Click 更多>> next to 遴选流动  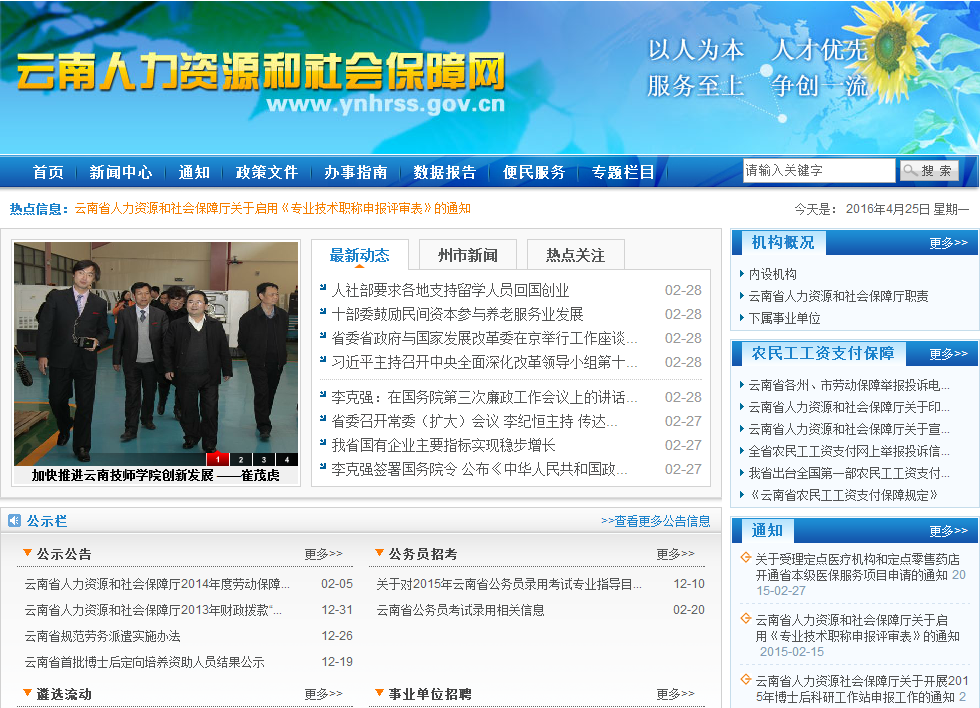point(323,694)
